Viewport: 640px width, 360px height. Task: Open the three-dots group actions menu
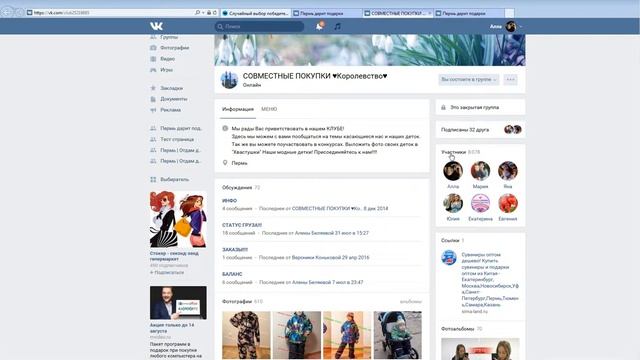pos(510,80)
